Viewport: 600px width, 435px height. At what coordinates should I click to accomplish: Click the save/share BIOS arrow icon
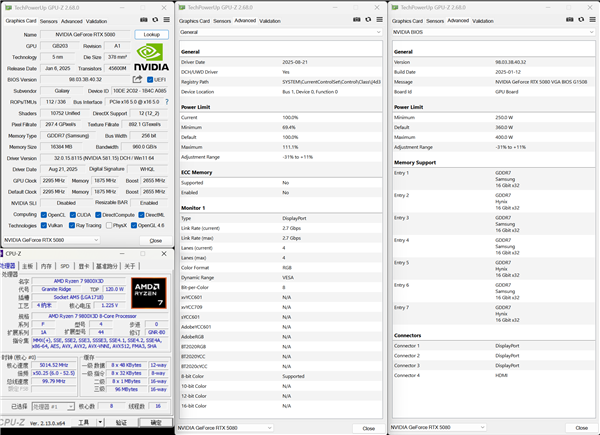[x=137, y=79]
